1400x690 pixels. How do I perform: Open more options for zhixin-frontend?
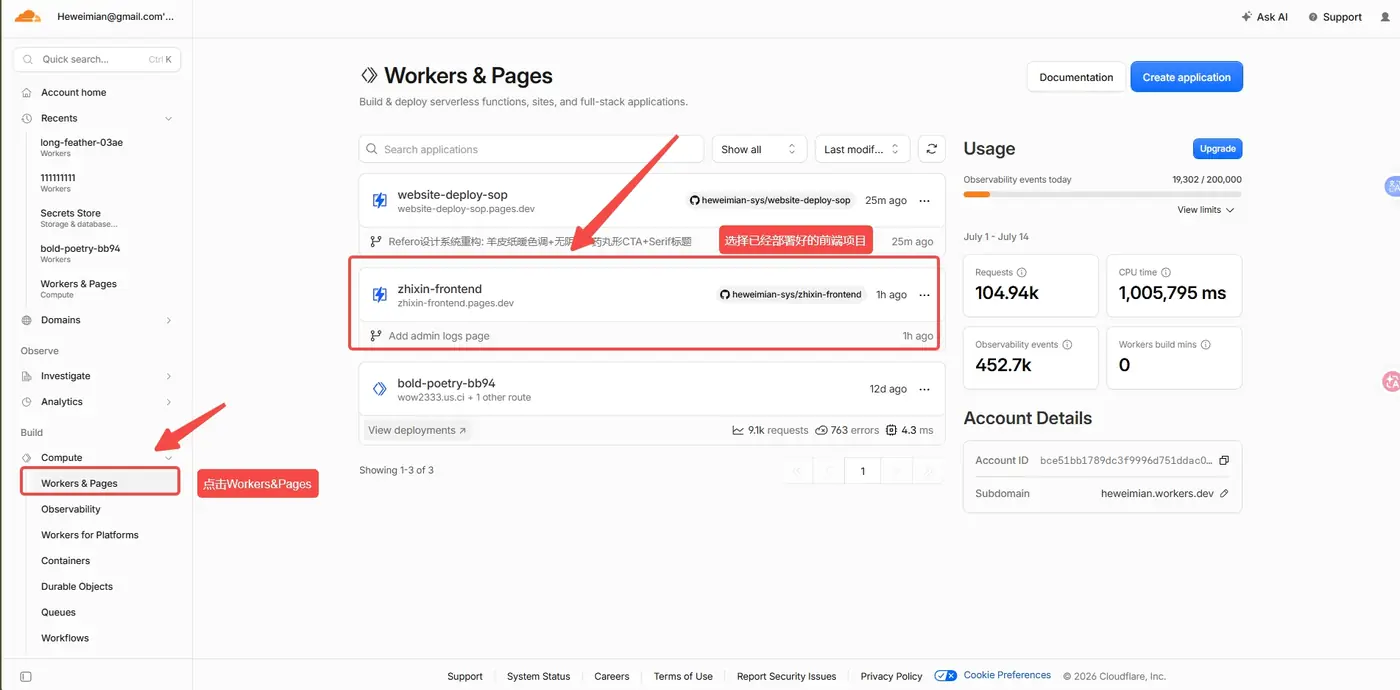coord(924,295)
